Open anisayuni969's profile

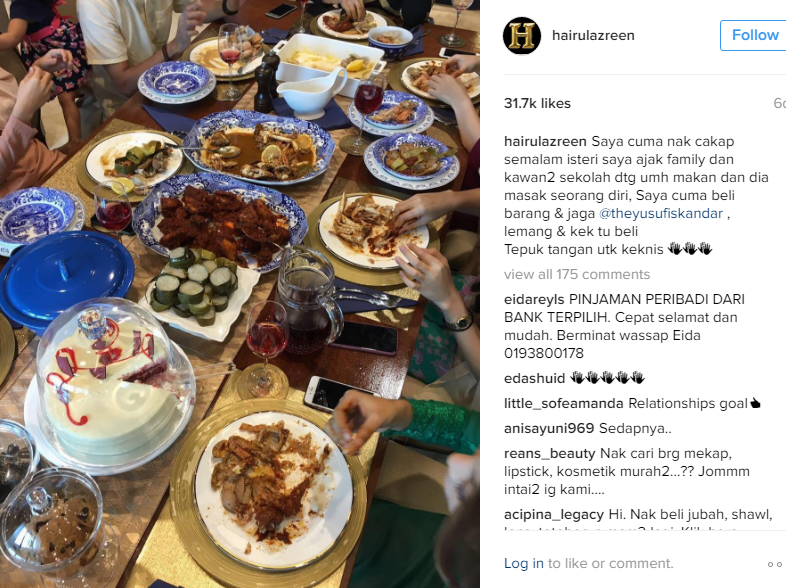click(549, 429)
